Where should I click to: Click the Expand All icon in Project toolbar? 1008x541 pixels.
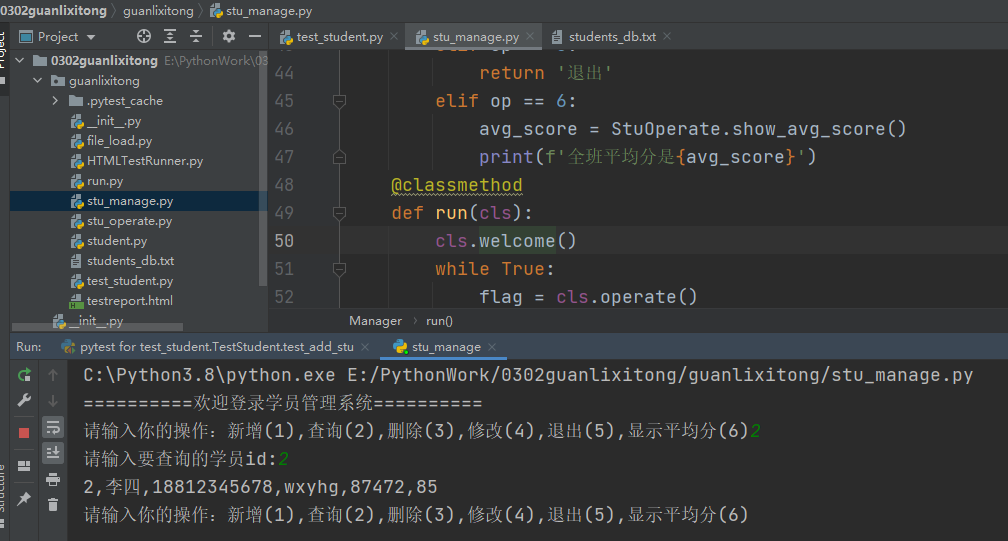tap(170, 37)
